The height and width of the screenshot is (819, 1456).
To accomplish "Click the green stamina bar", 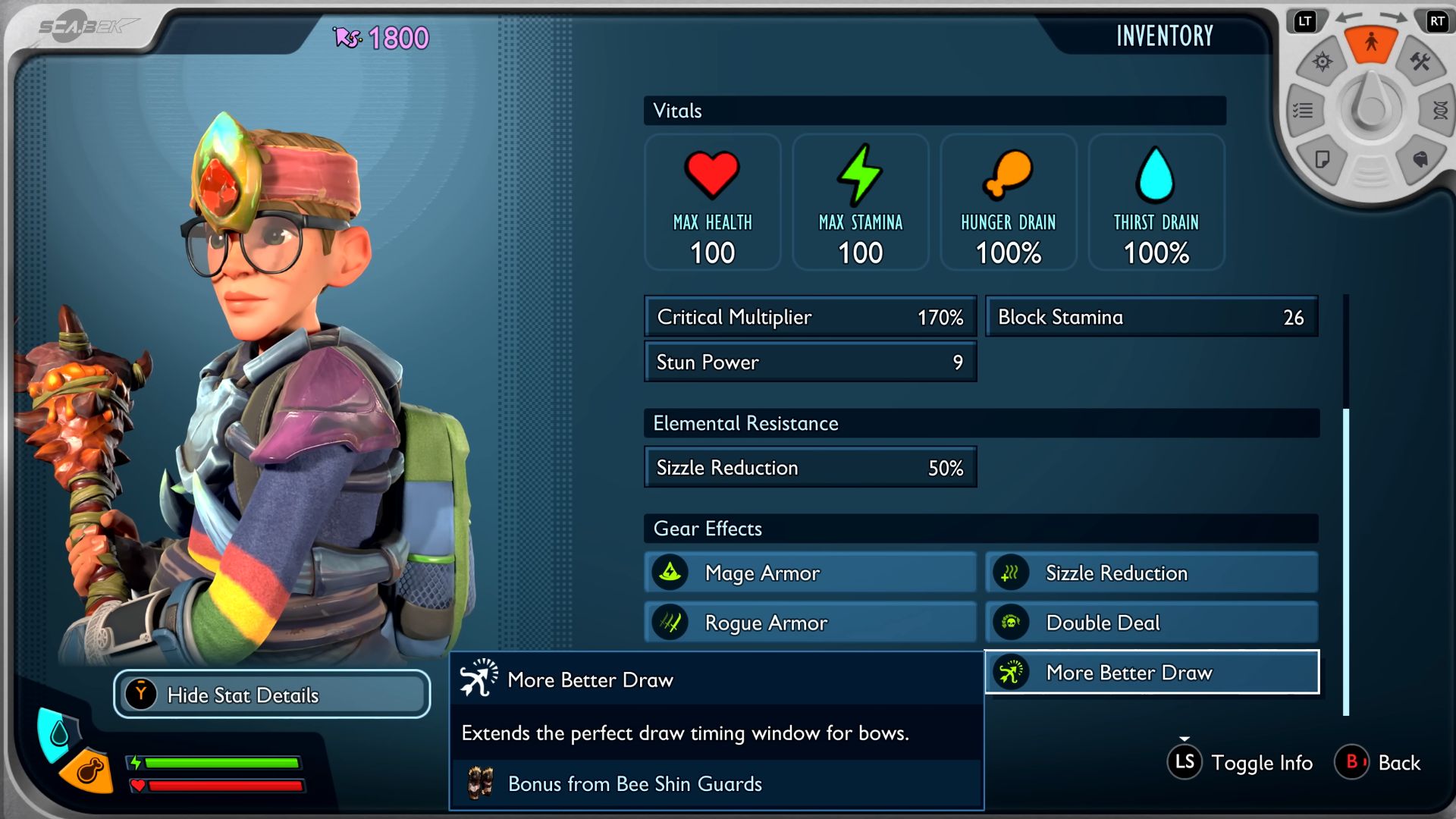I will pyautogui.click(x=221, y=763).
